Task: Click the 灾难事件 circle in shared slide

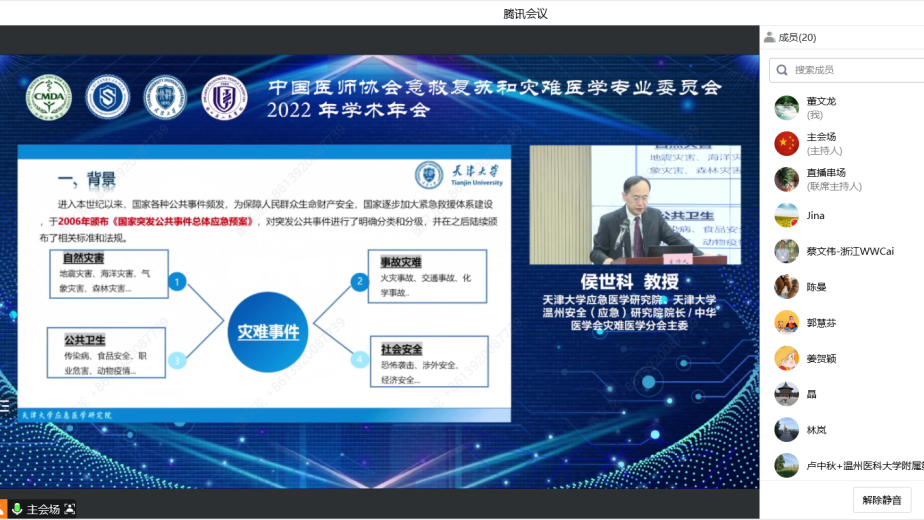Action: coord(268,332)
